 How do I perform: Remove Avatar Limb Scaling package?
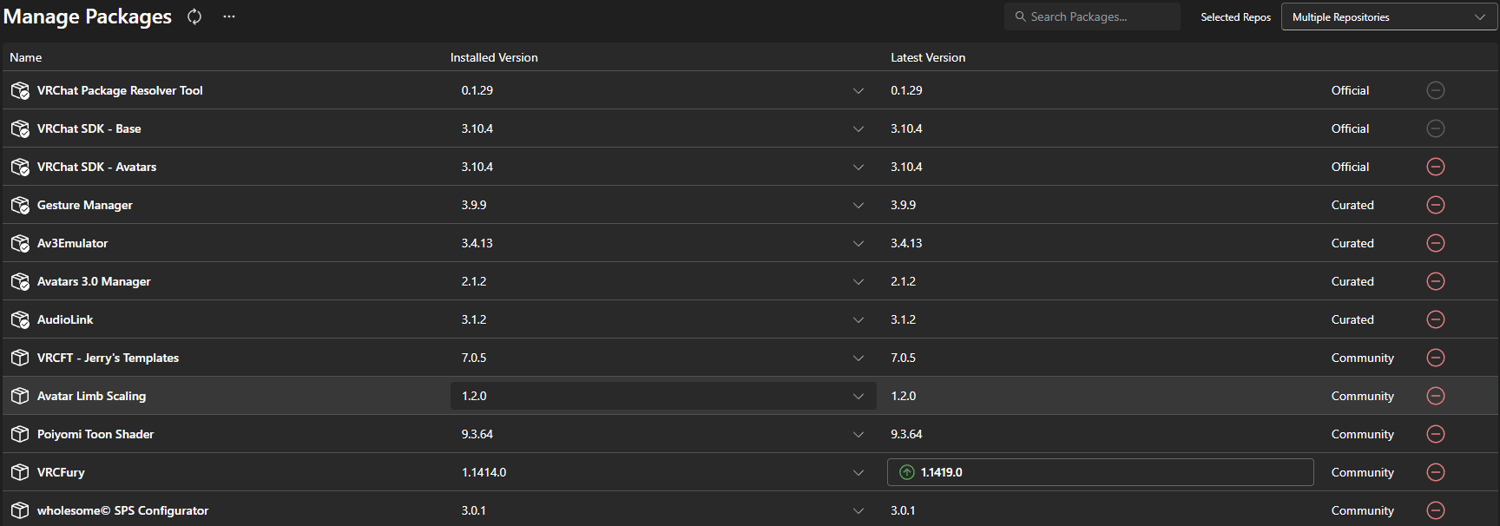[x=1436, y=396]
